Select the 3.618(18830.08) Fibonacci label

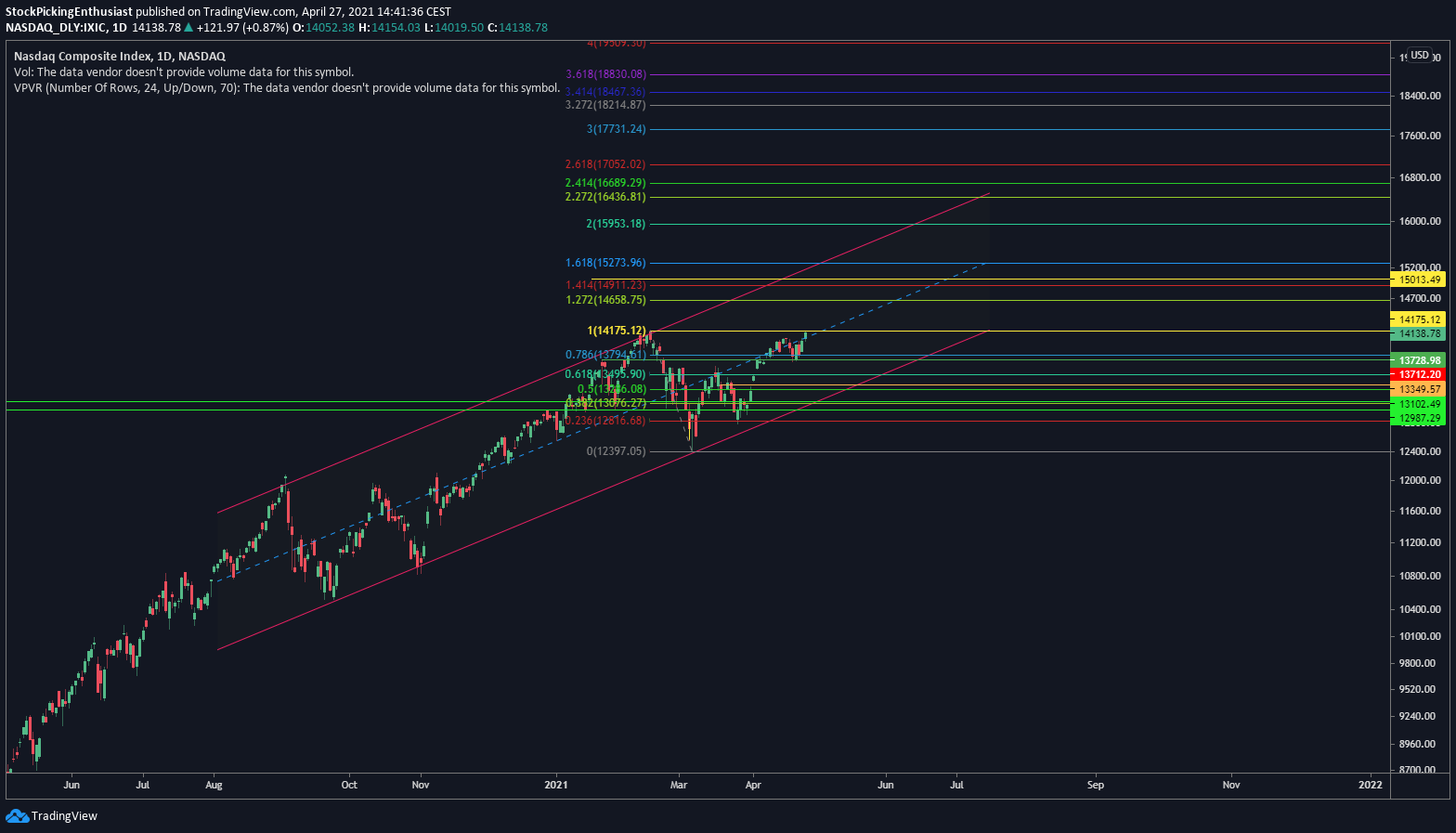[x=605, y=74]
